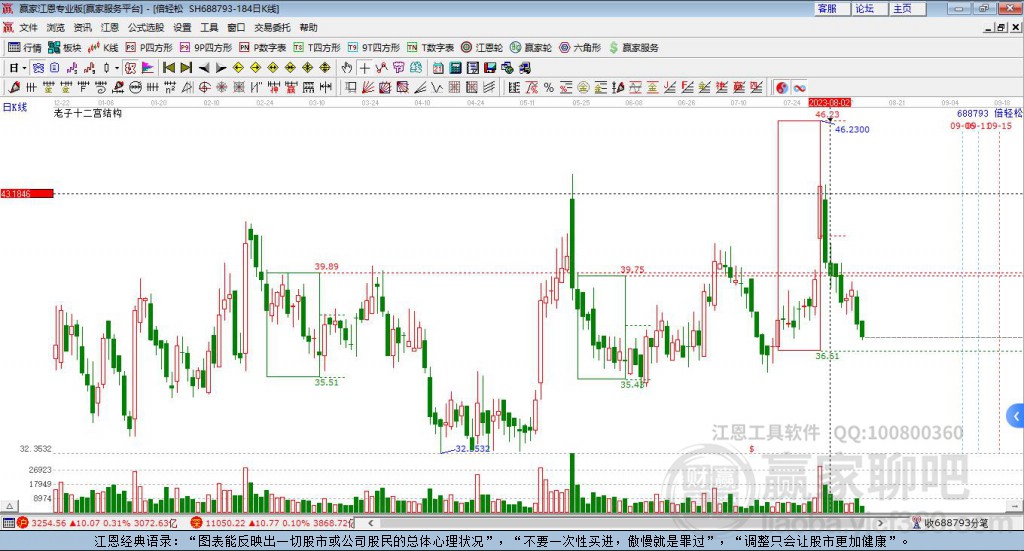
Task: Expand the volume panel triangle button
Action: coord(10,506)
